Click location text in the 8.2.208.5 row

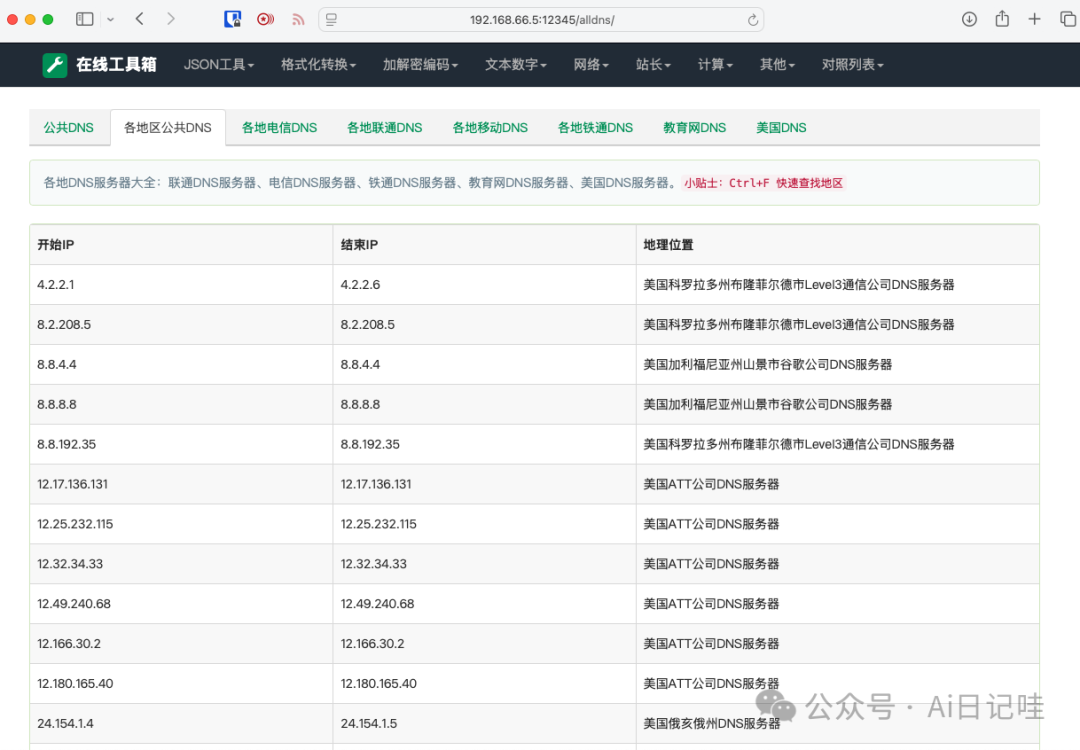(x=799, y=324)
